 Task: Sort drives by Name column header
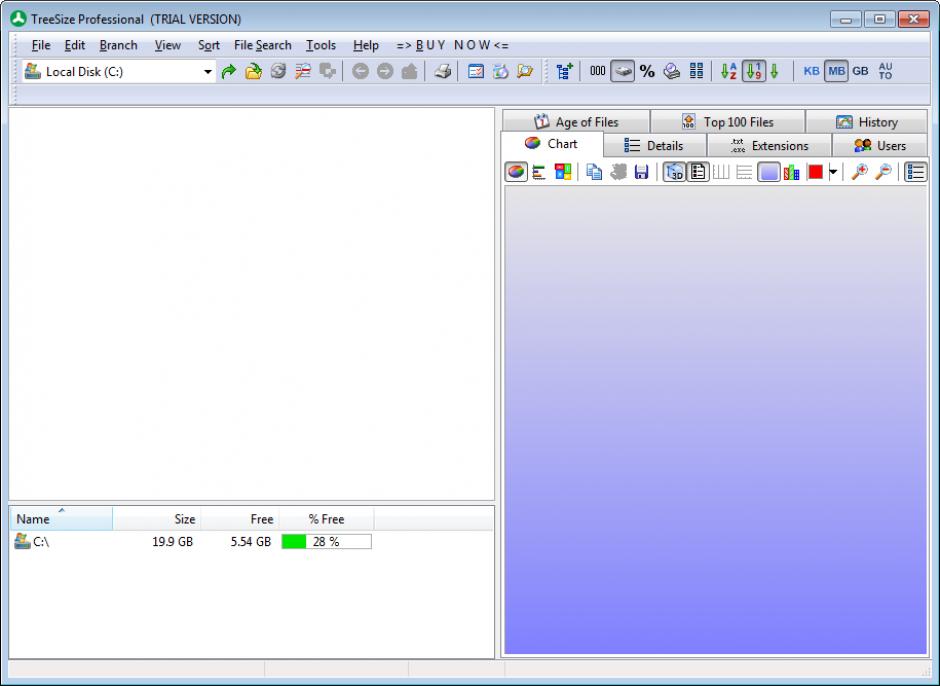pos(61,519)
